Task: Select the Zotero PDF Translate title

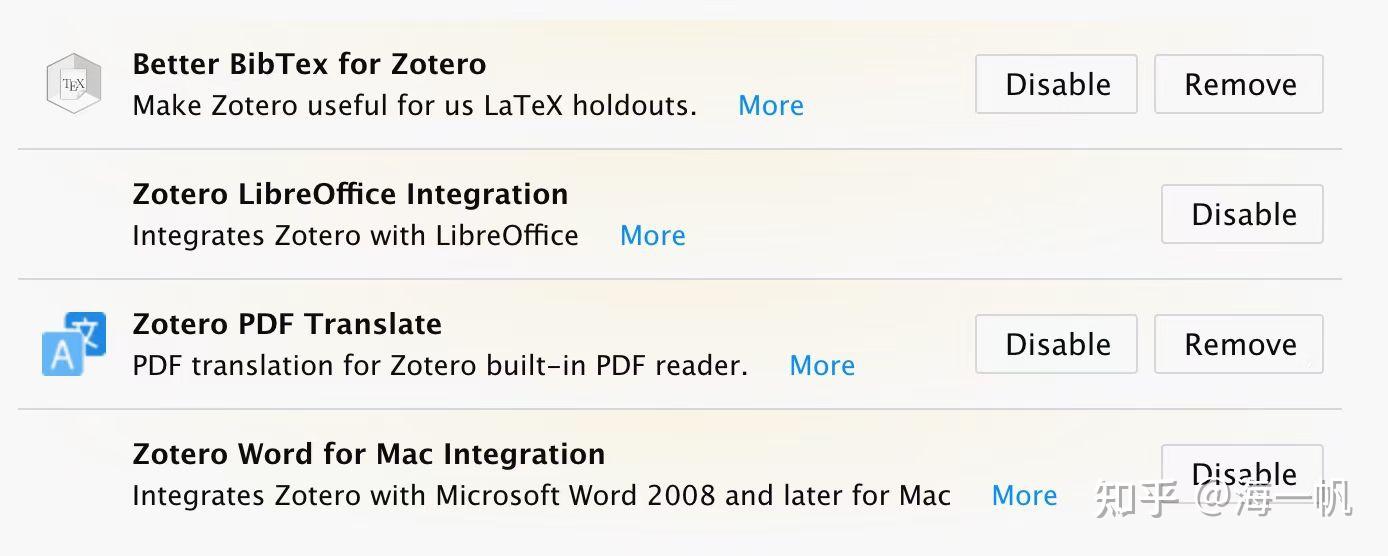Action: [x=287, y=324]
